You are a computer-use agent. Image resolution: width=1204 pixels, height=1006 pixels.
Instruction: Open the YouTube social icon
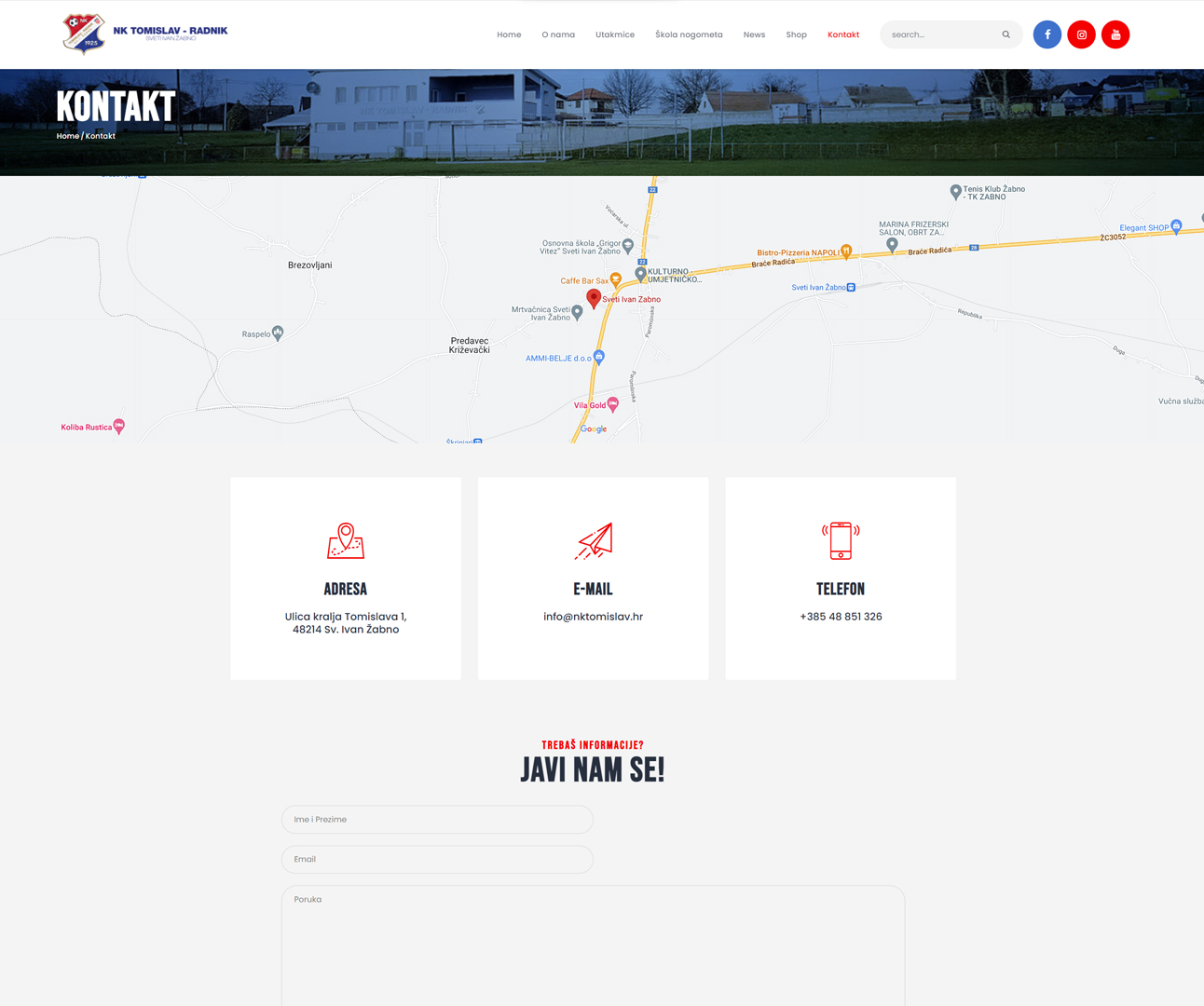click(x=1115, y=34)
